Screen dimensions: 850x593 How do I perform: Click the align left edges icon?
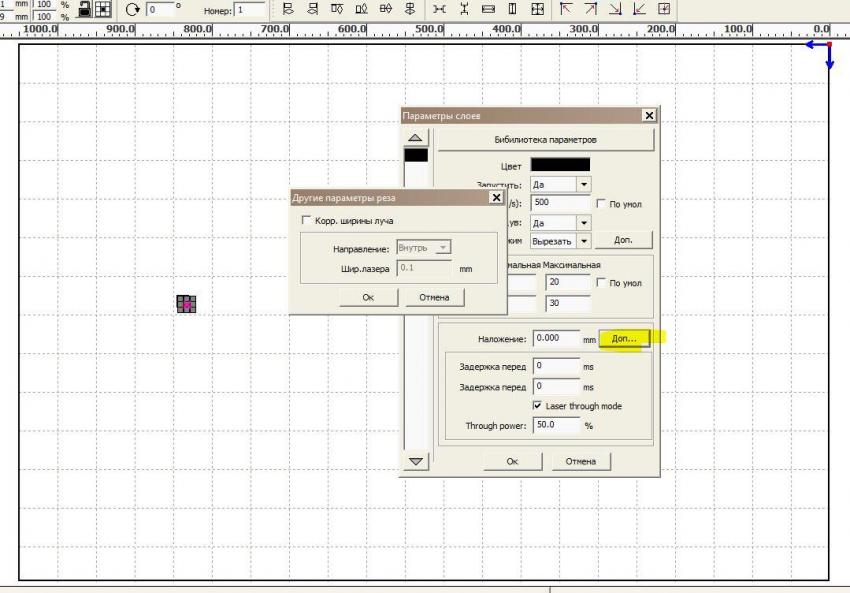tap(289, 9)
